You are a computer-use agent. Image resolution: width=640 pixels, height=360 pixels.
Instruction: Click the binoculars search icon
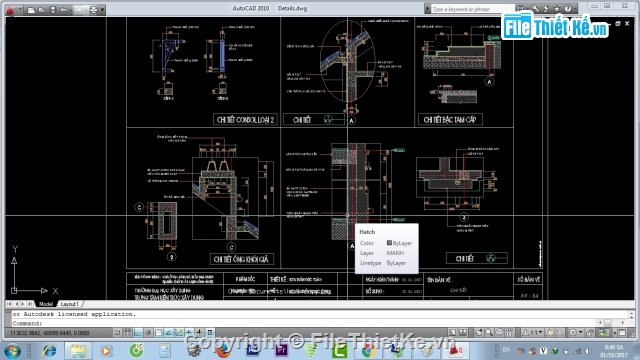tap(520, 9)
